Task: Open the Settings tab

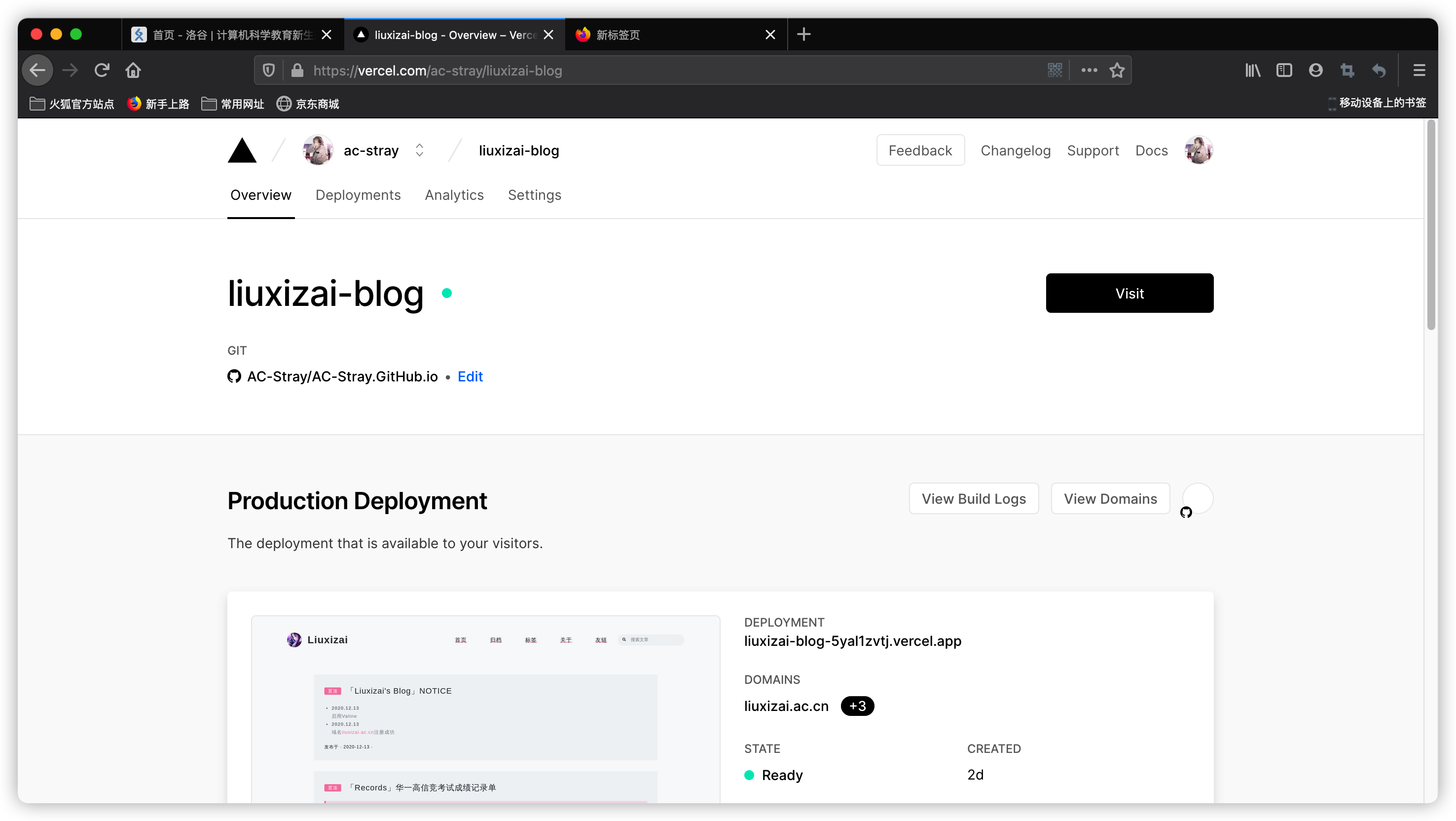Action: pos(534,195)
